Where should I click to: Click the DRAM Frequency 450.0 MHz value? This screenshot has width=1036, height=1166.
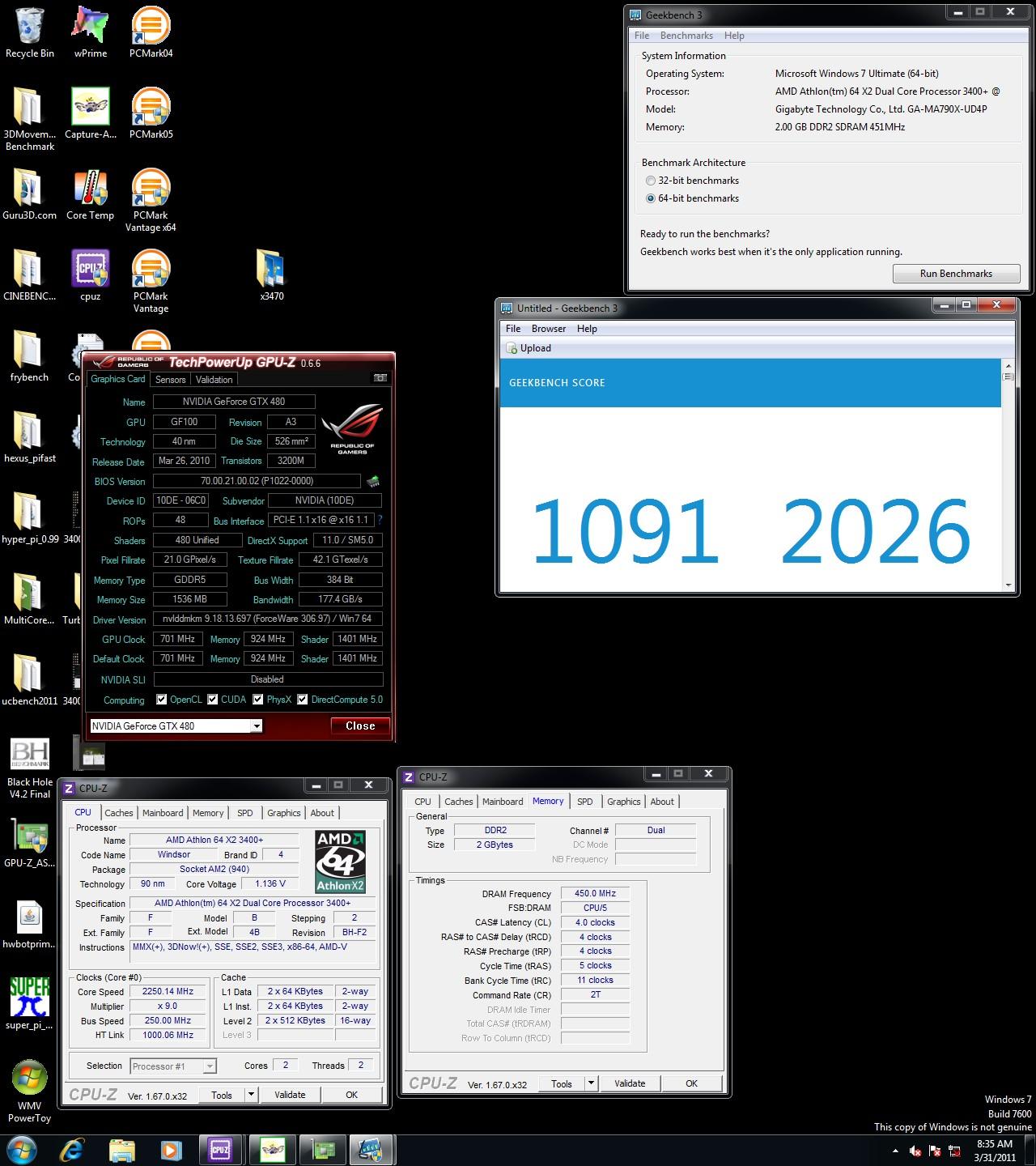pyautogui.click(x=595, y=894)
